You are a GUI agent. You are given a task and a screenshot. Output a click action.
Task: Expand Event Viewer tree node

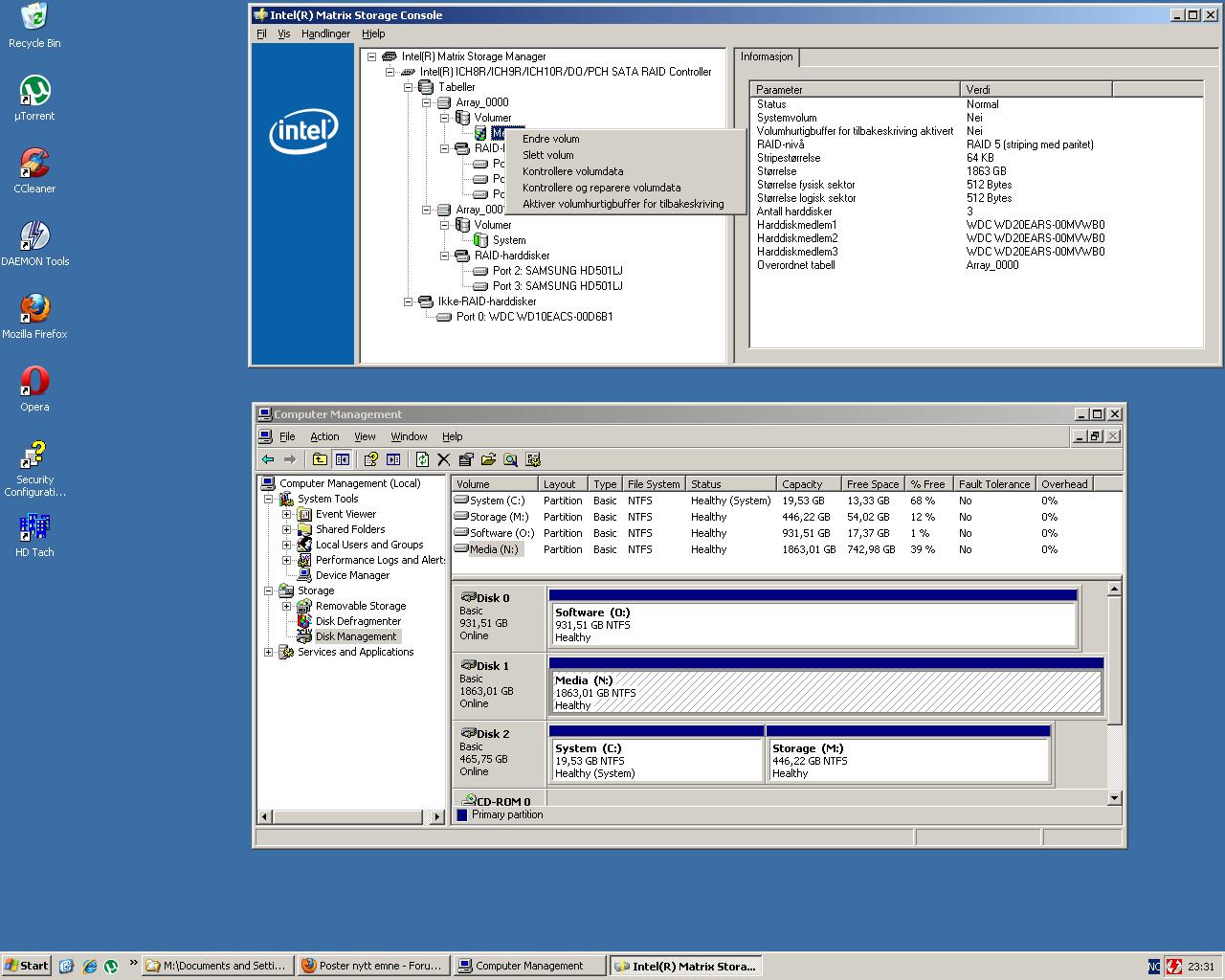(x=286, y=514)
